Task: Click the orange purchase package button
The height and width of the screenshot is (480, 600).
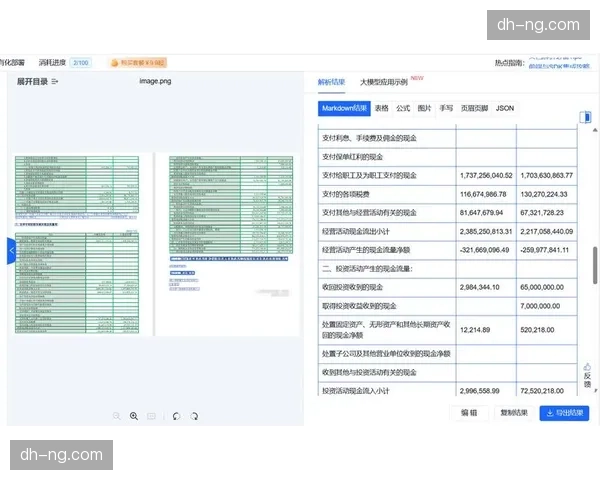Action: [x=138, y=62]
